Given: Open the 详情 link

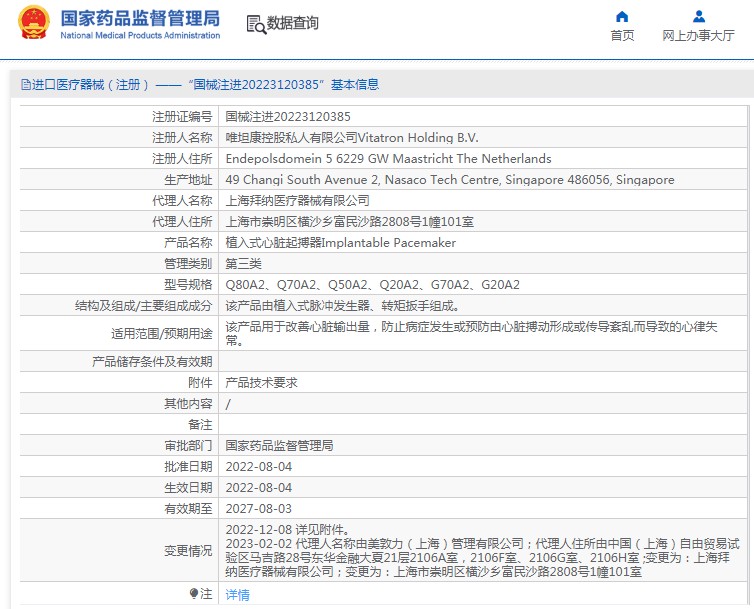Looking at the screenshot, I should (238, 595).
